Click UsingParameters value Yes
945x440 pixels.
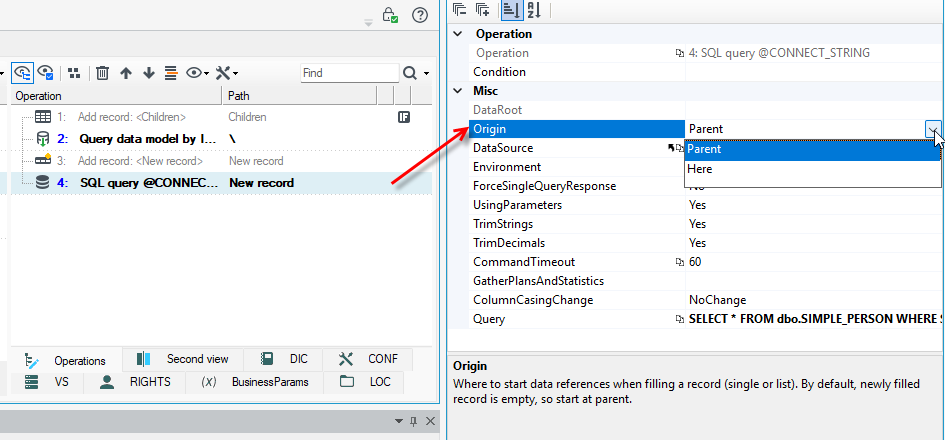point(697,205)
